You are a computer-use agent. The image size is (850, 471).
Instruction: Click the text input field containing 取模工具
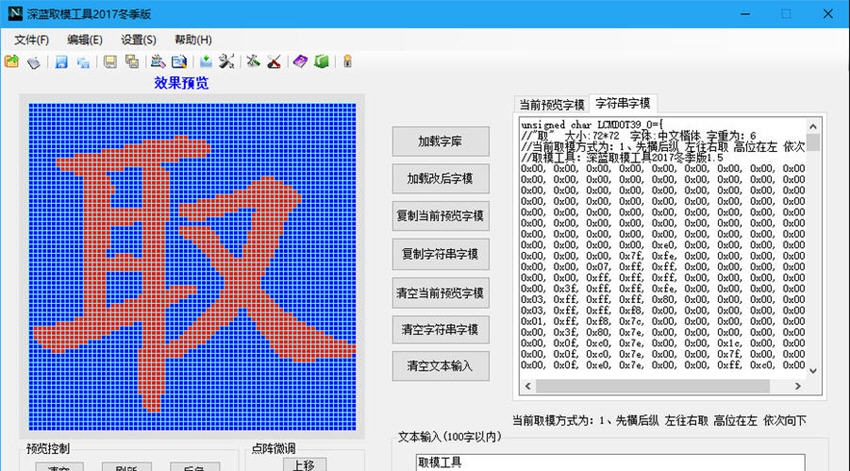tap(610, 462)
